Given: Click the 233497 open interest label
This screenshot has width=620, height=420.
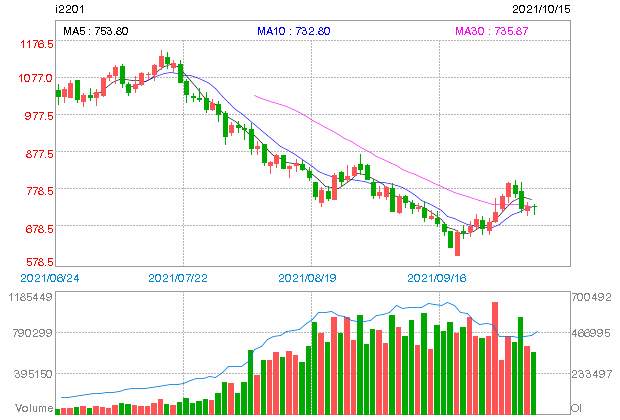Looking at the screenshot, I should 591,374.
